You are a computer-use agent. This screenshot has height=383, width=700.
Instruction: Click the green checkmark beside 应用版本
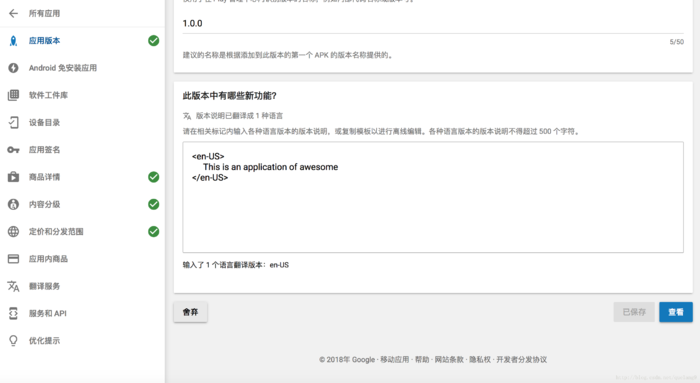click(154, 41)
